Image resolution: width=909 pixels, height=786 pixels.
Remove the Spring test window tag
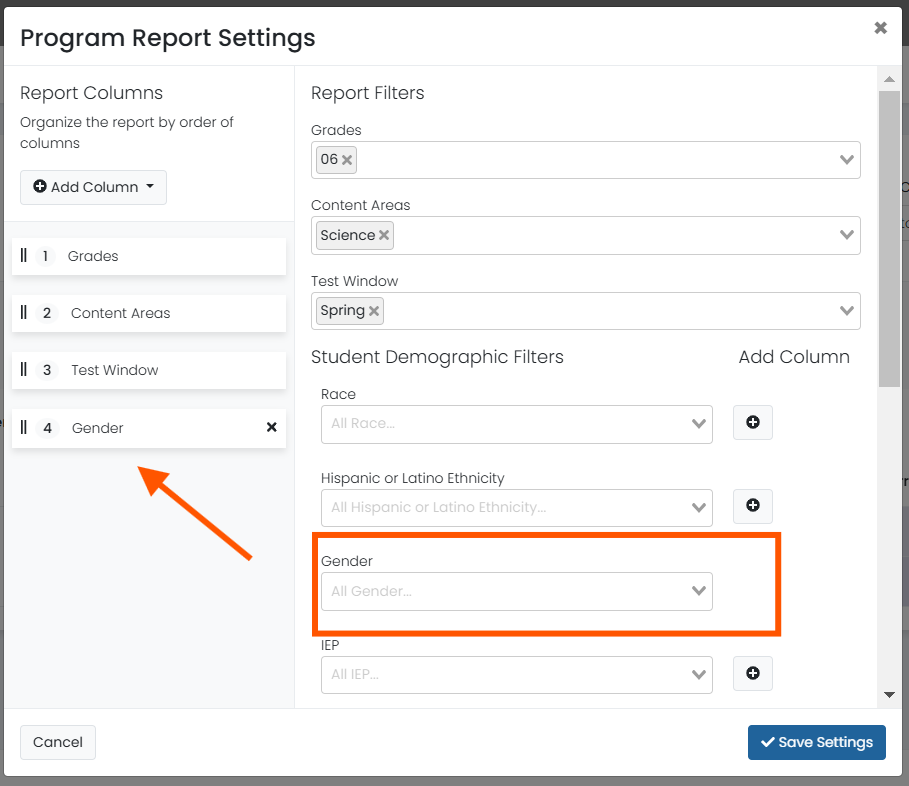(x=374, y=311)
